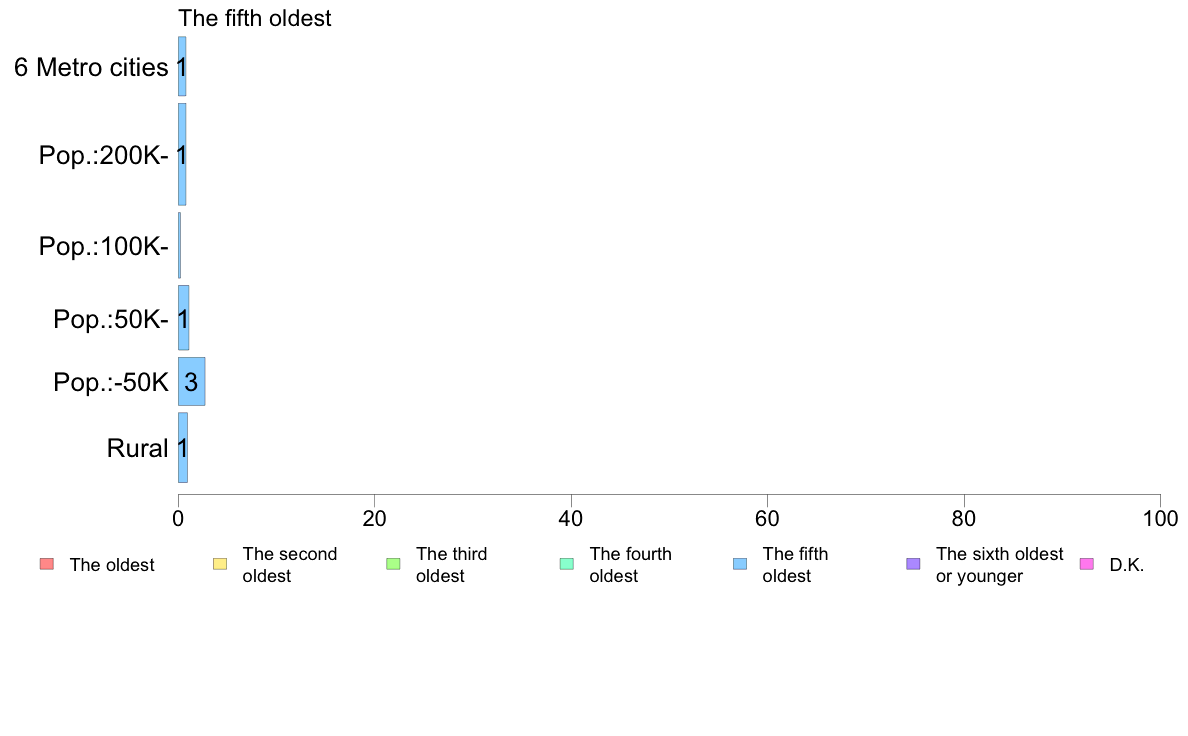Viewport: 1188px width, 736px height.
Task: Select the Pop.:200K- bar
Action: (182, 155)
